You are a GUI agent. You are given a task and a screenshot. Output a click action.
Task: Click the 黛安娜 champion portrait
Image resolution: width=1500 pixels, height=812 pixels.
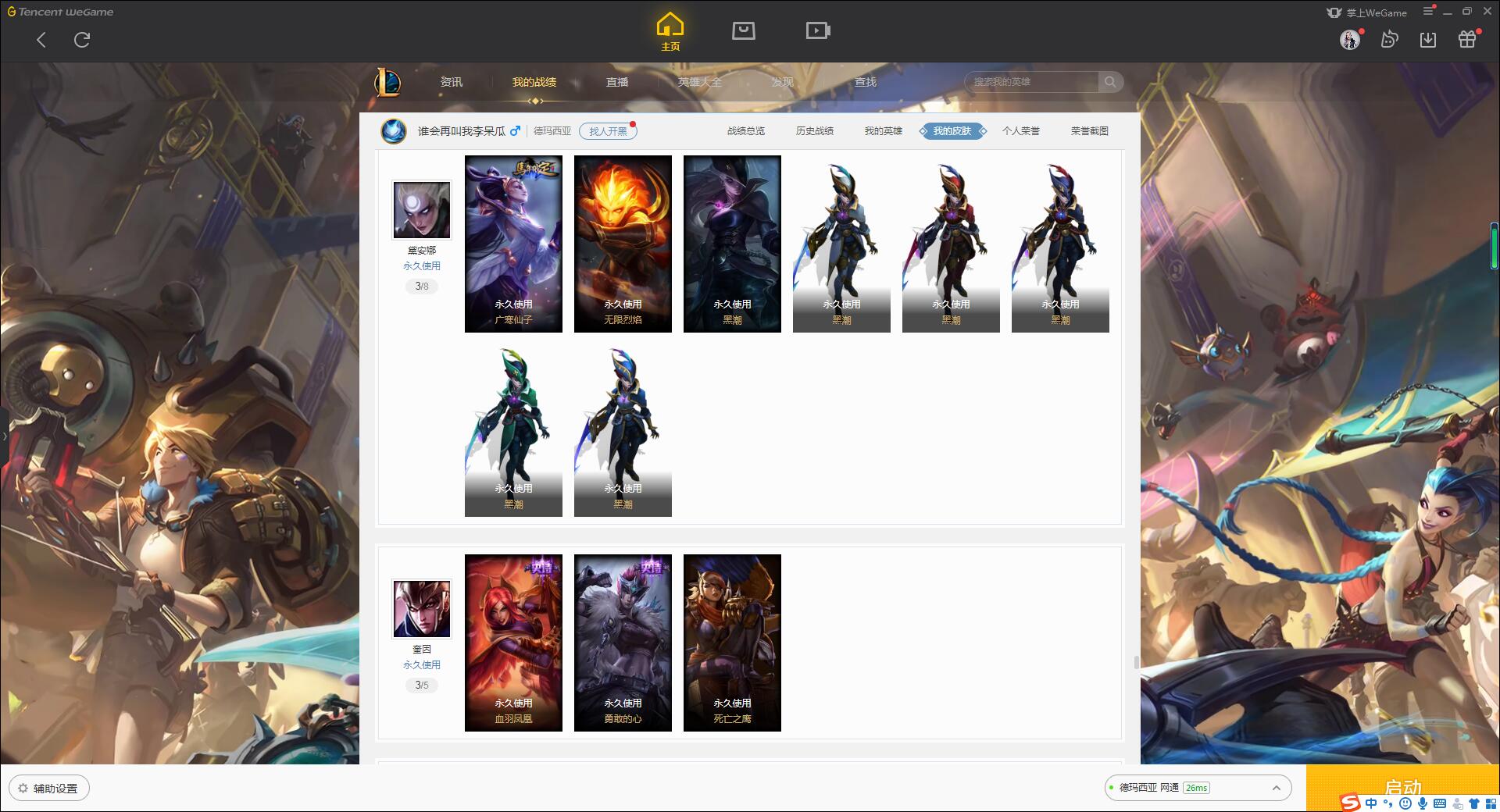pyautogui.click(x=422, y=210)
